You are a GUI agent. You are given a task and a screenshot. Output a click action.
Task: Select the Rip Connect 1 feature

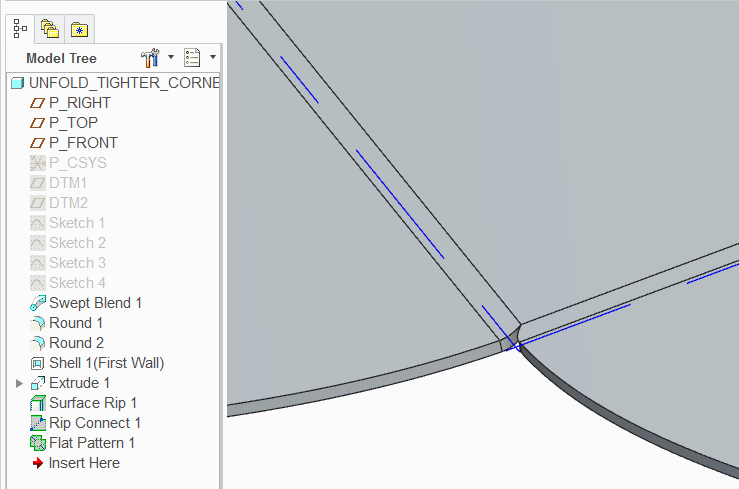pyautogui.click(x=95, y=423)
